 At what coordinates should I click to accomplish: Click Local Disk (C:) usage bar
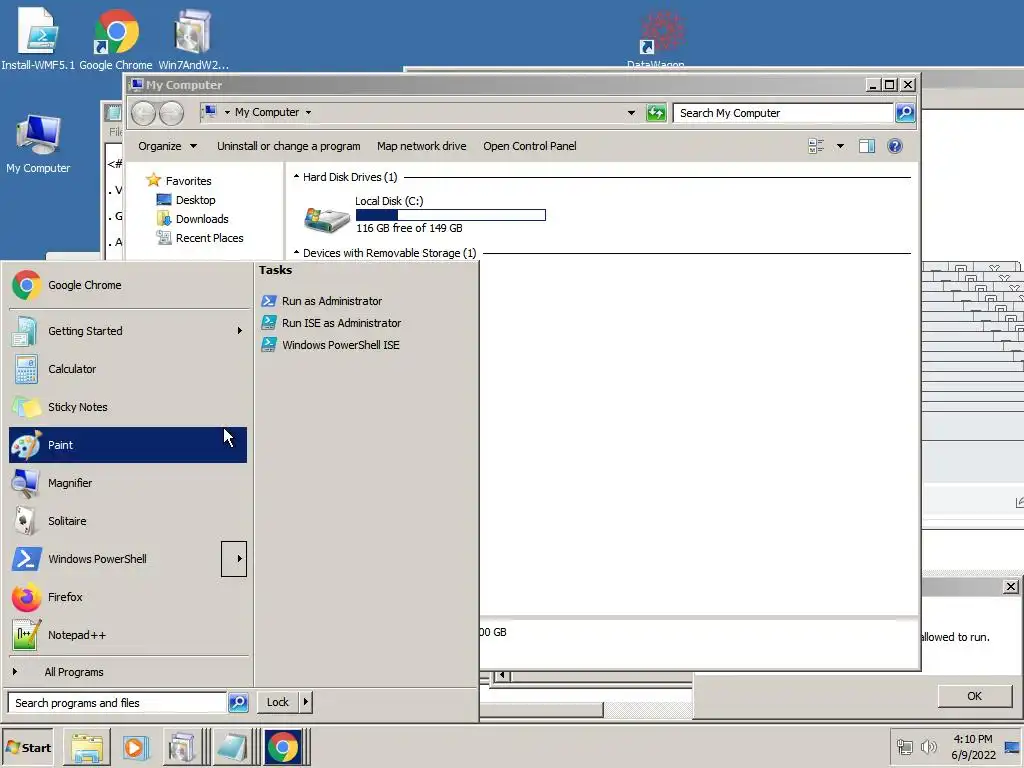(451, 215)
